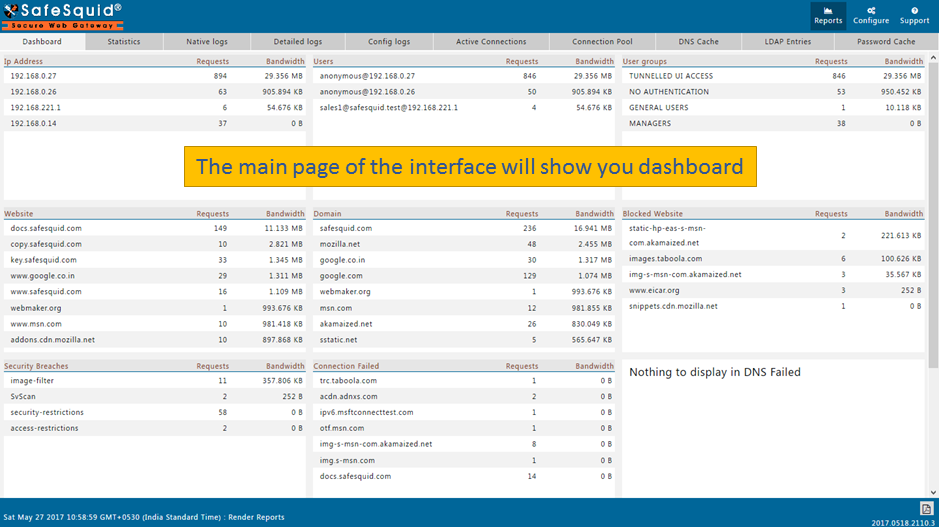The height and width of the screenshot is (528, 939).
Task: Select user anonymous@192.168.0.27
Action: pyautogui.click(x=464, y=76)
